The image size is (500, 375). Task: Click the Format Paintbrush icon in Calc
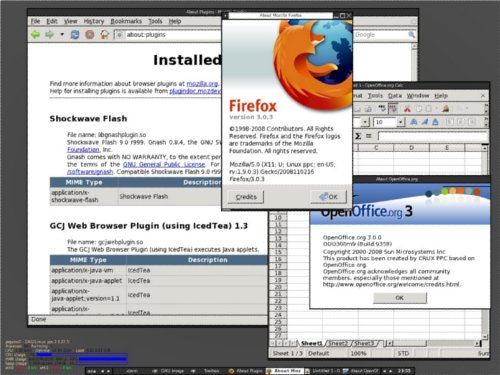click(446, 108)
